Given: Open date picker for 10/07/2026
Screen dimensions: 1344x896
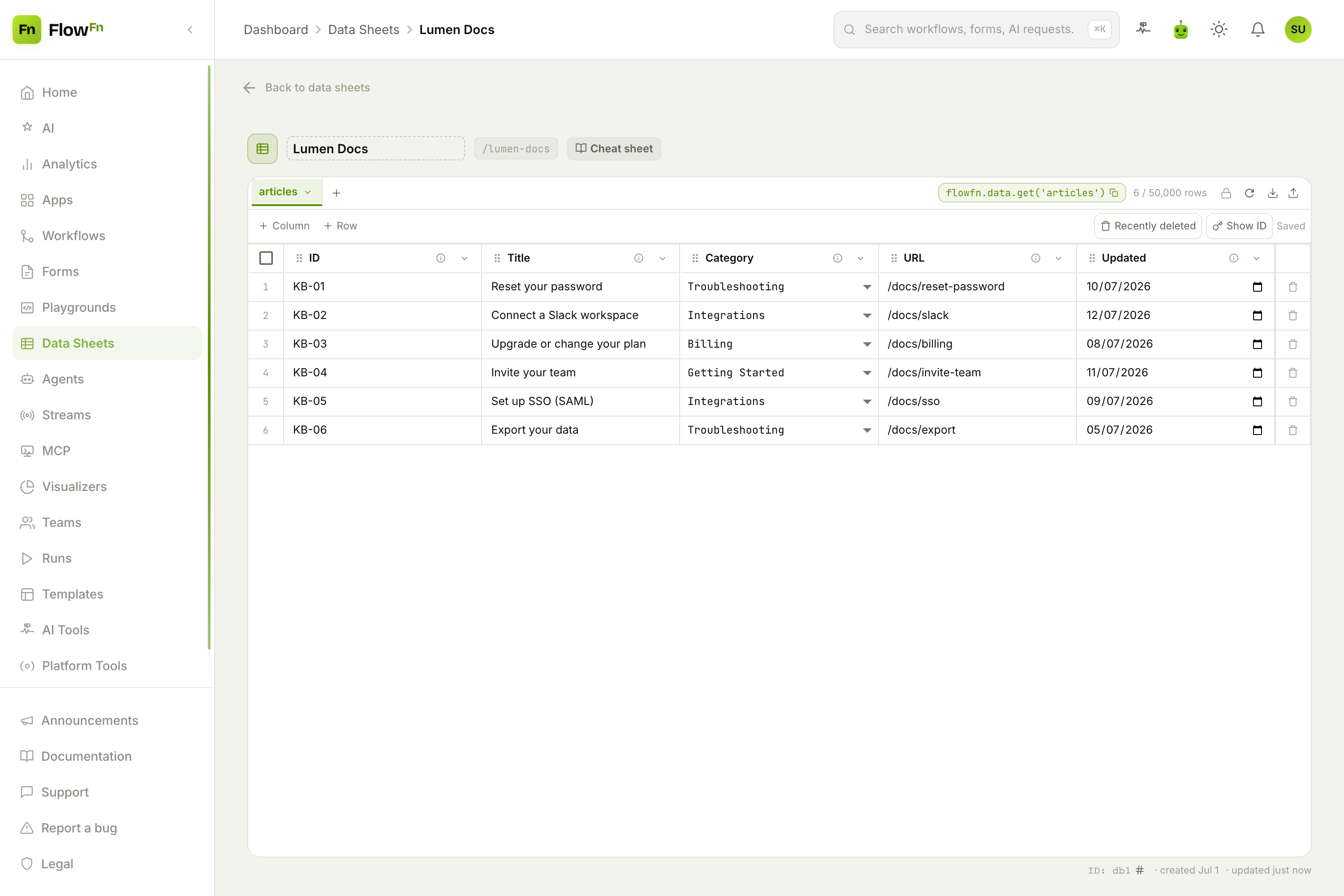Looking at the screenshot, I should (1257, 287).
